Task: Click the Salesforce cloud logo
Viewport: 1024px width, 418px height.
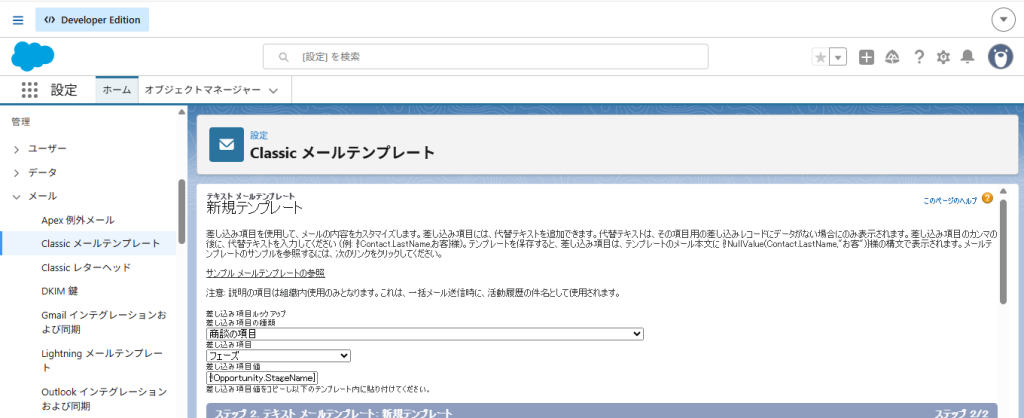Action: pos(32,56)
